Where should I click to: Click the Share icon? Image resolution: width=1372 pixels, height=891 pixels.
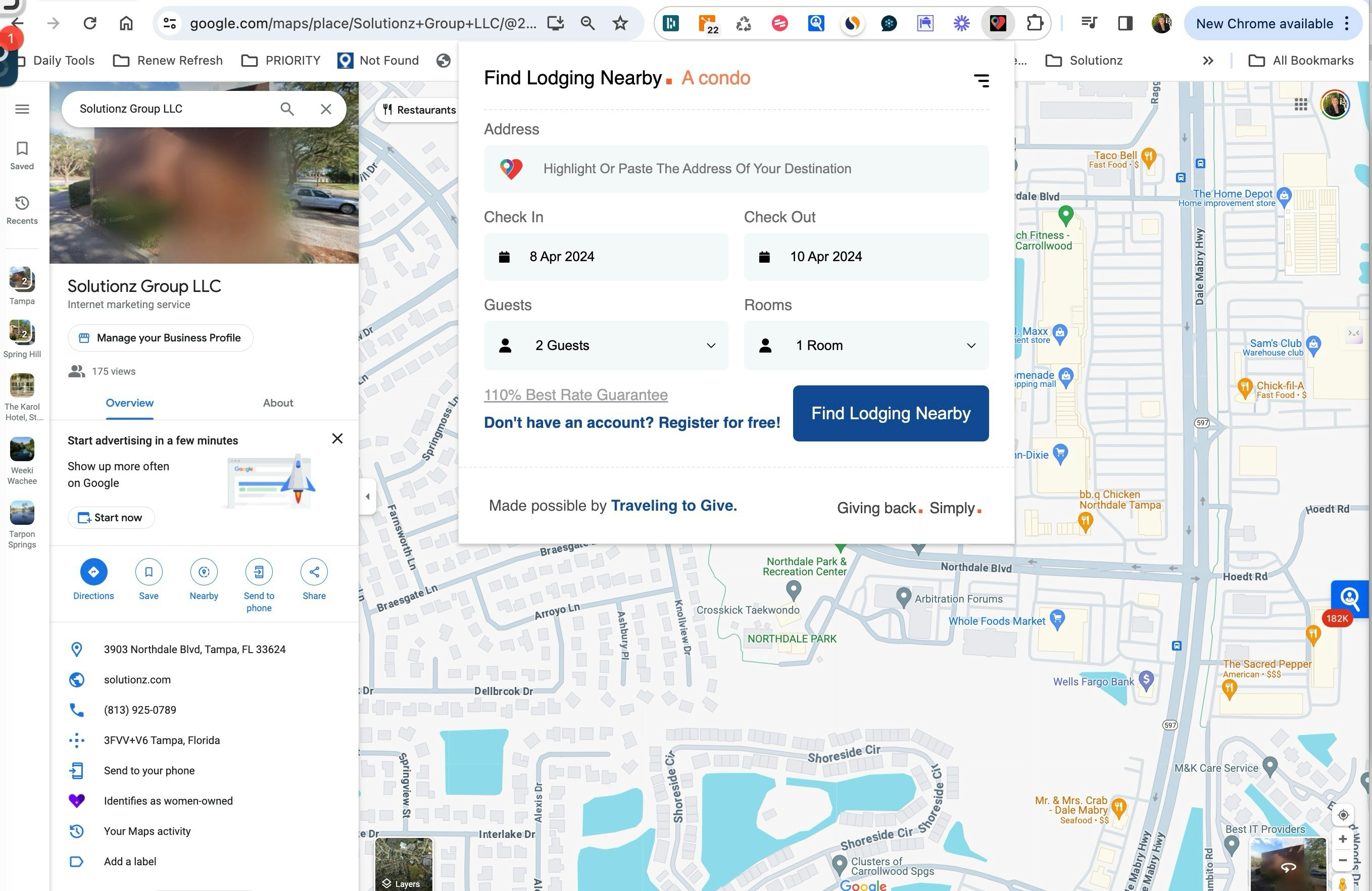click(x=314, y=572)
